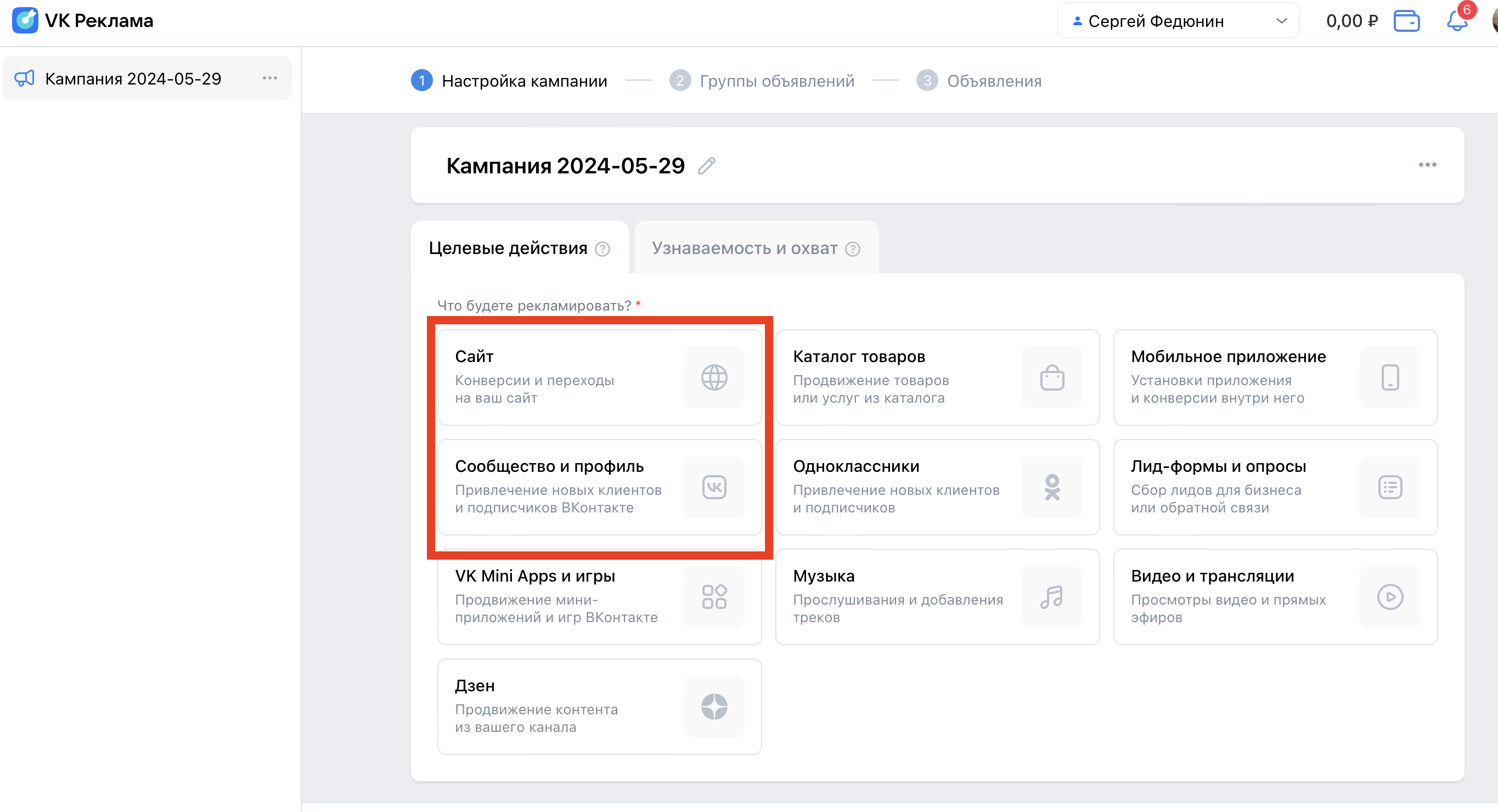The width and height of the screenshot is (1498, 812).
Task: Click apps grid icon in VK Mini Apps
Action: pyautogui.click(x=714, y=597)
